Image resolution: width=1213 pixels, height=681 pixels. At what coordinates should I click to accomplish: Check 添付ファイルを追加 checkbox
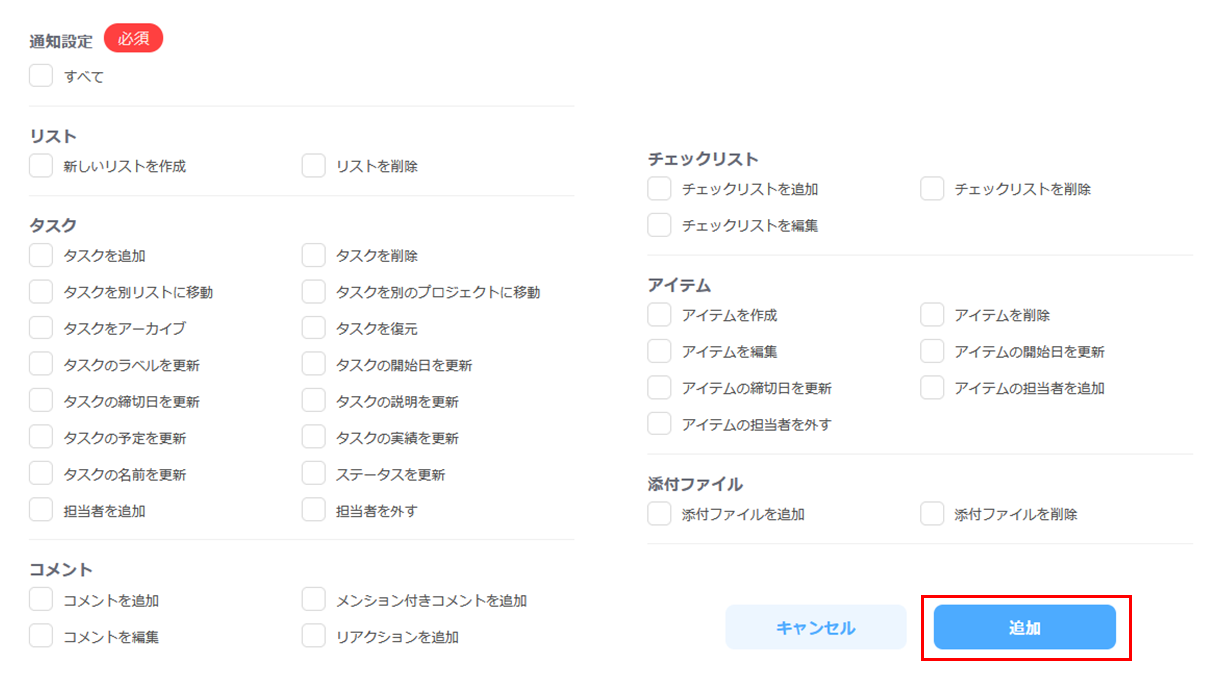point(659,514)
